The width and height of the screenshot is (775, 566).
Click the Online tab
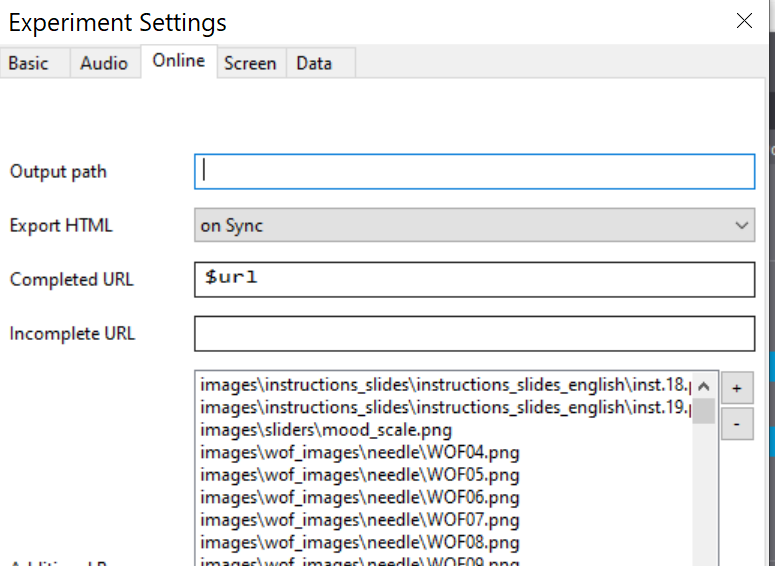click(x=179, y=61)
